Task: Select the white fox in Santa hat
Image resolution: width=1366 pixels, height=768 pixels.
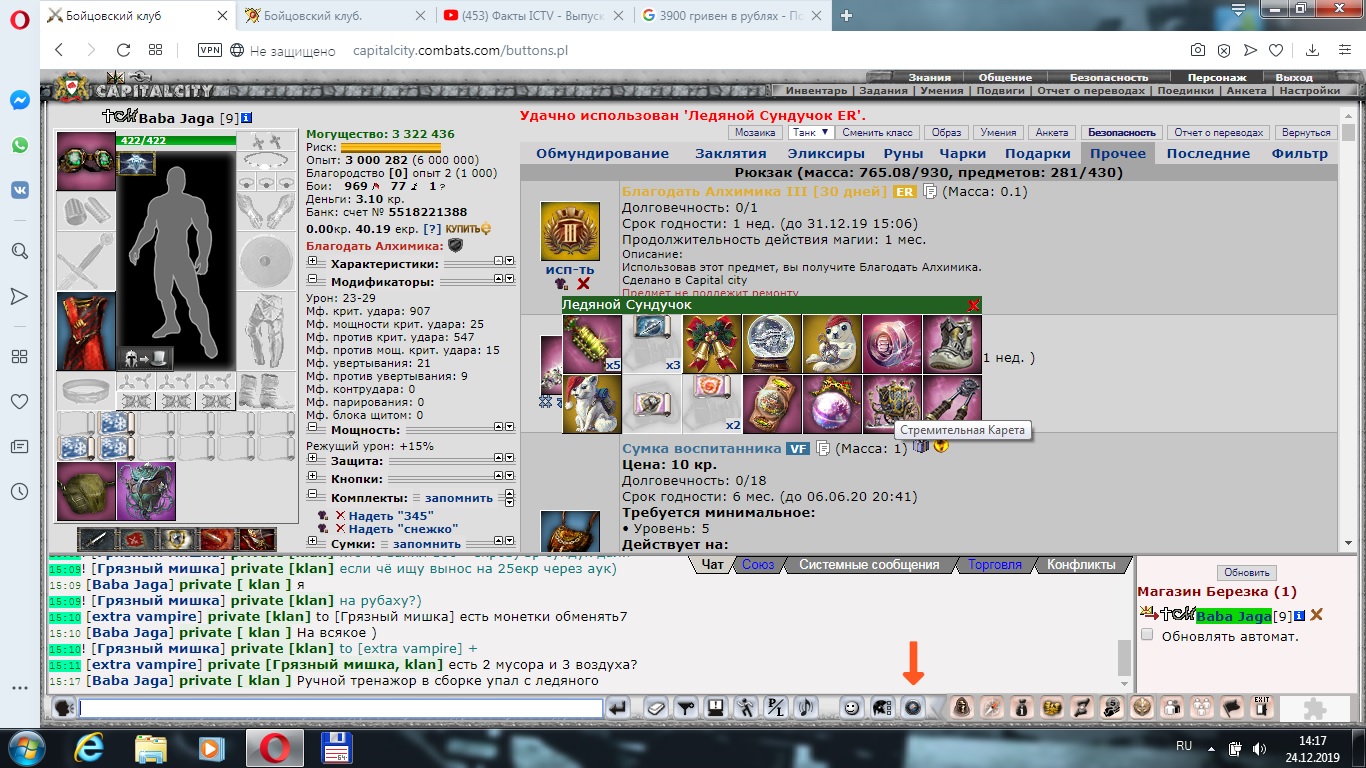Action: coord(592,404)
